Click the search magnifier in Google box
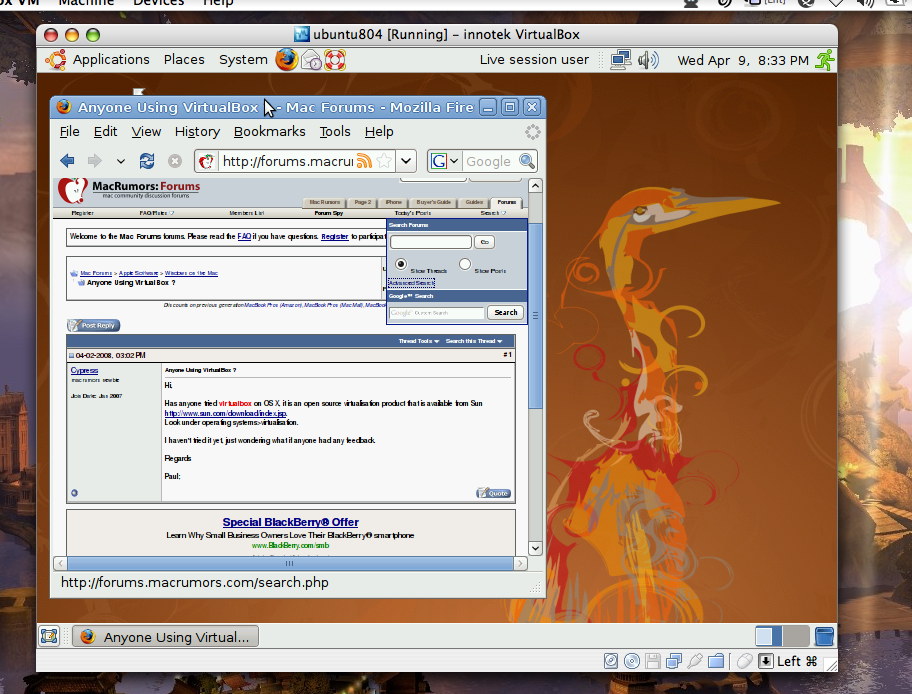Screen dimensions: 912x694 pos(527,161)
